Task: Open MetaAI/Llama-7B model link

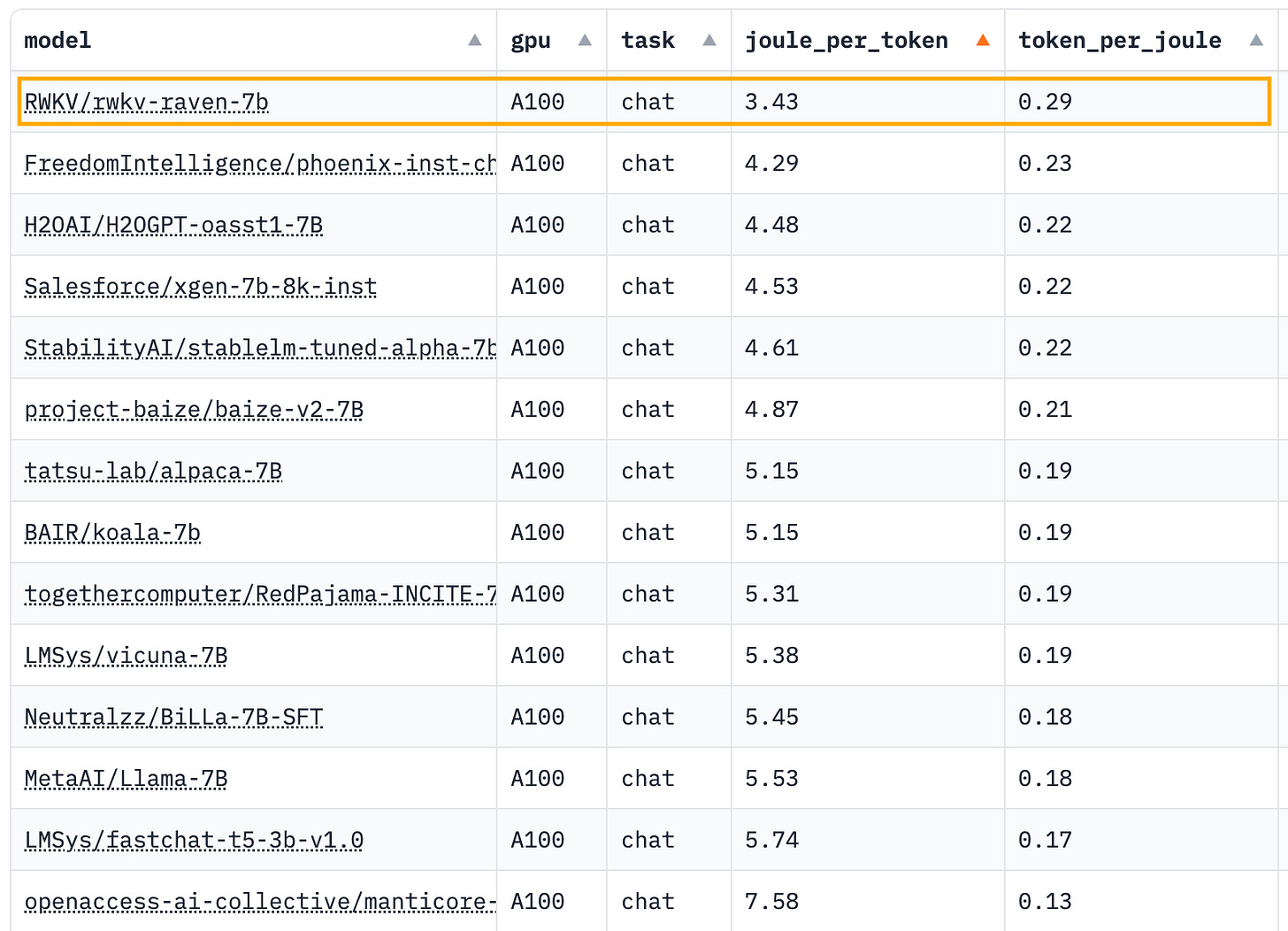Action: pyautogui.click(x=126, y=779)
